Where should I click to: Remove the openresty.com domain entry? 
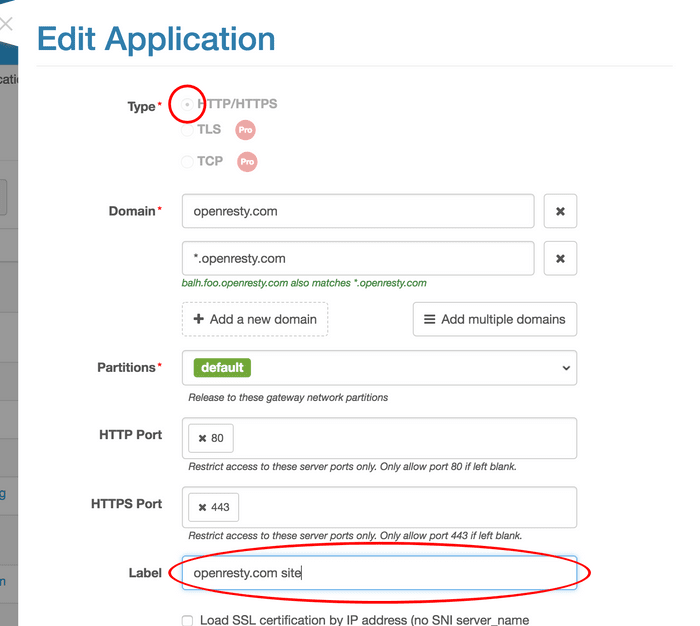point(560,211)
